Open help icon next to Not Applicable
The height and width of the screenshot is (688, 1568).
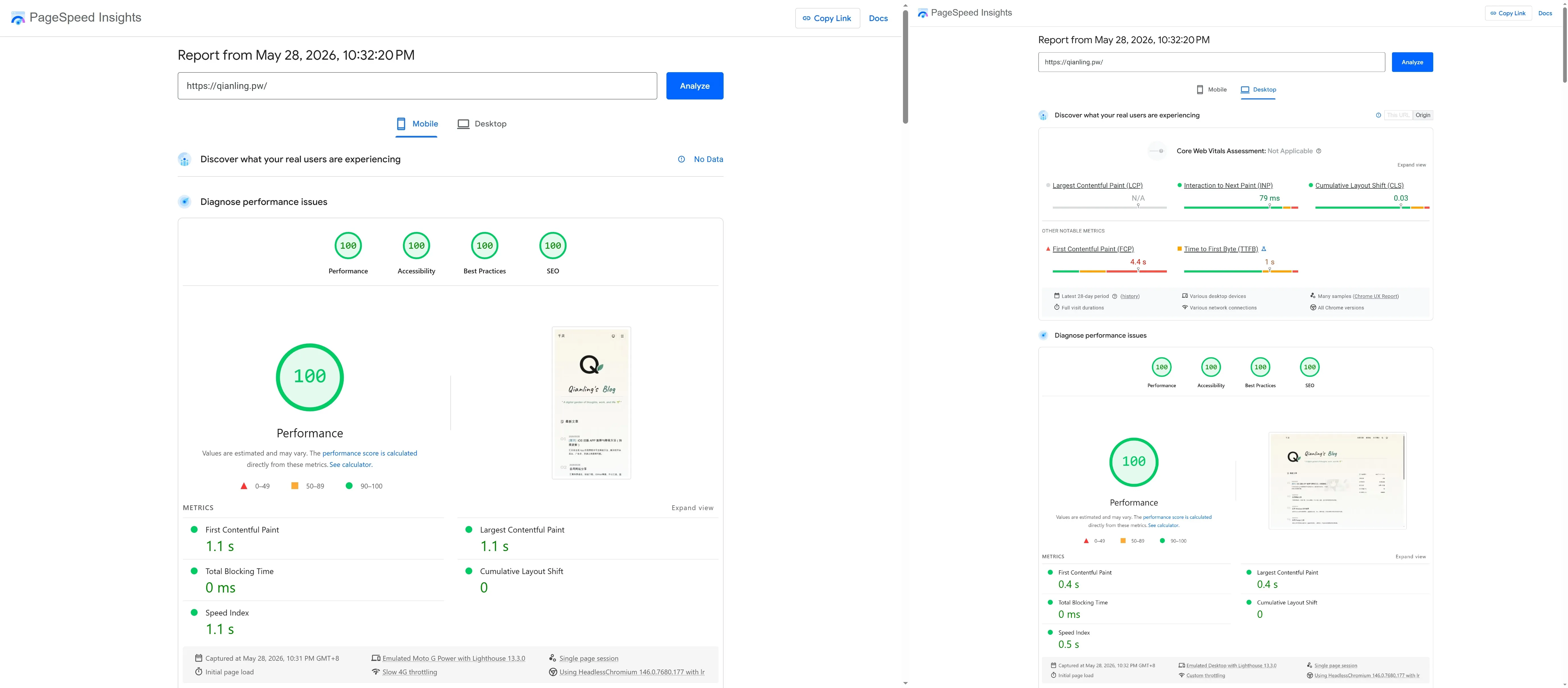coord(1318,151)
